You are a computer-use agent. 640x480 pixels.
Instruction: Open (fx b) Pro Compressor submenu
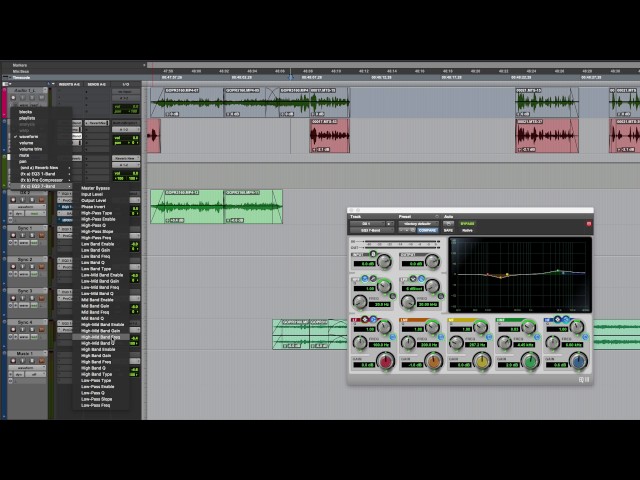(41, 180)
